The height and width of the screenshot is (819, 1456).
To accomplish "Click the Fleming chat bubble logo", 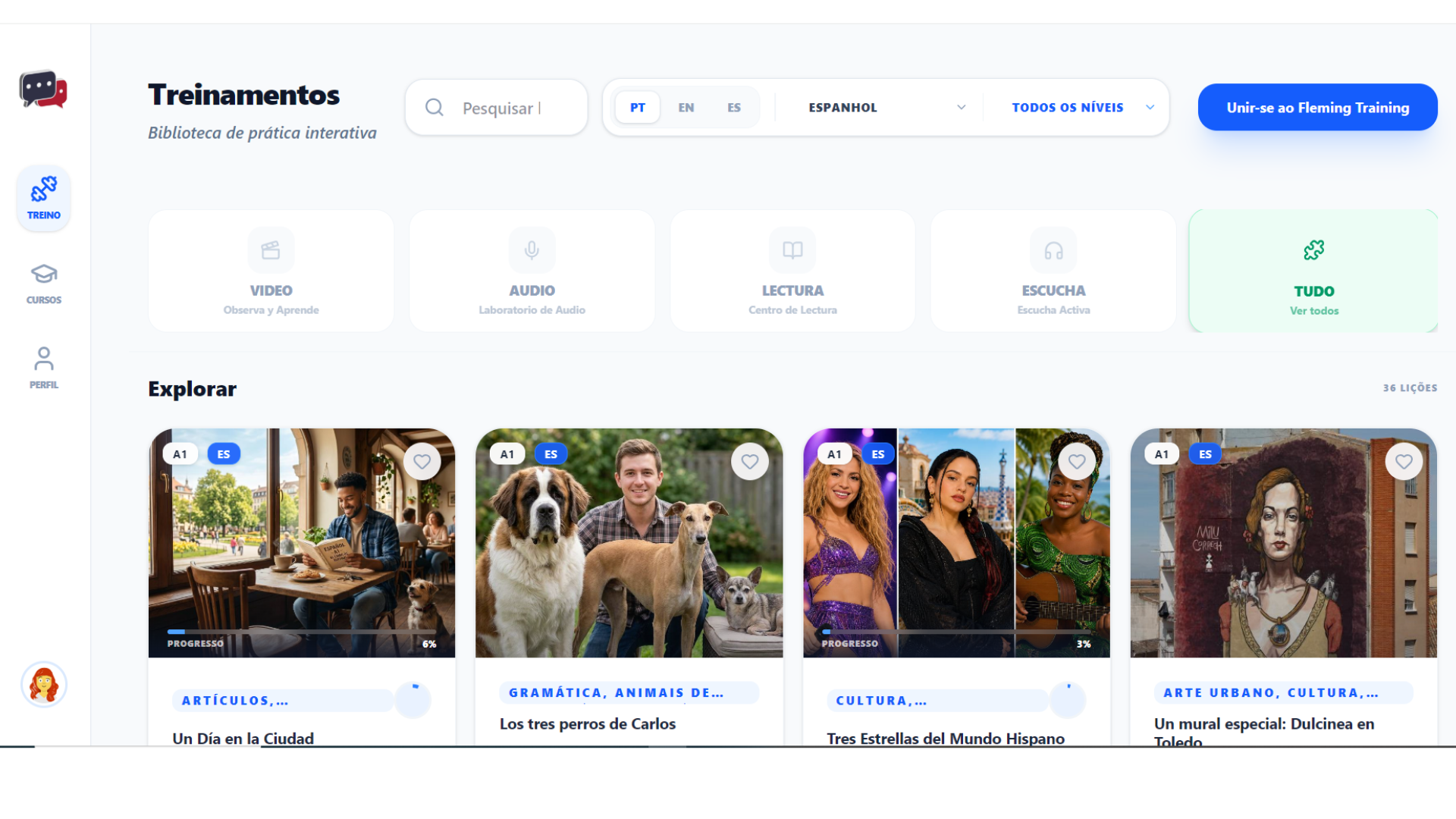I will tap(43, 89).
